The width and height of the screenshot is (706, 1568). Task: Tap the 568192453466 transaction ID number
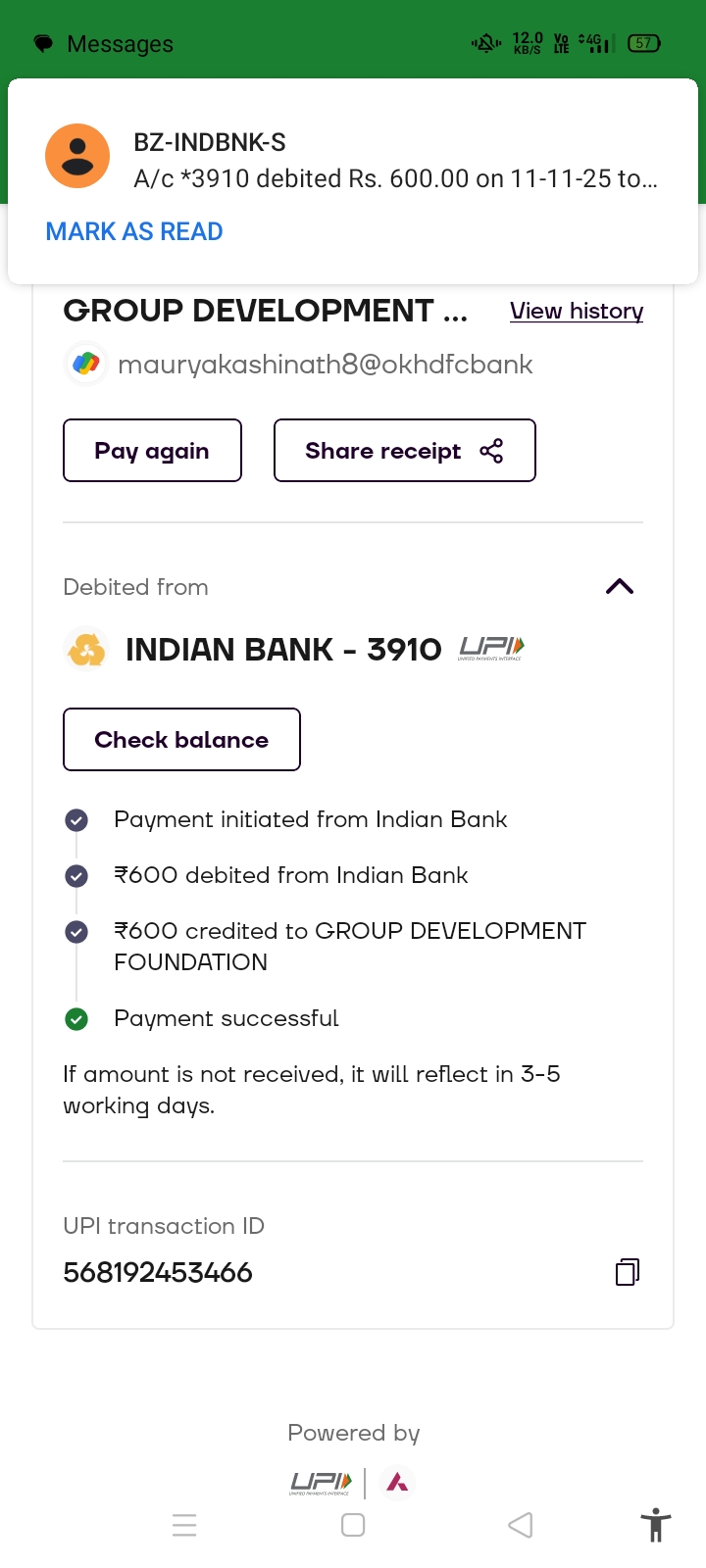pos(158,1272)
